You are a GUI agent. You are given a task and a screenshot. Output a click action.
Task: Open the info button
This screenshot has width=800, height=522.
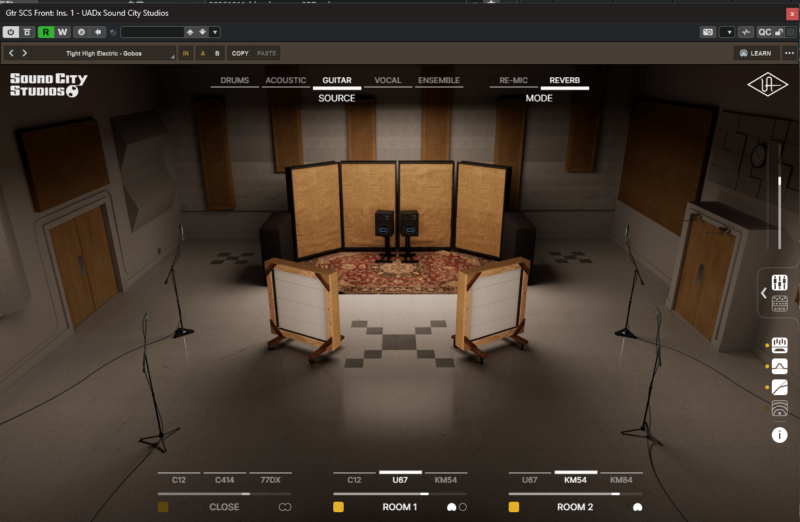780,435
